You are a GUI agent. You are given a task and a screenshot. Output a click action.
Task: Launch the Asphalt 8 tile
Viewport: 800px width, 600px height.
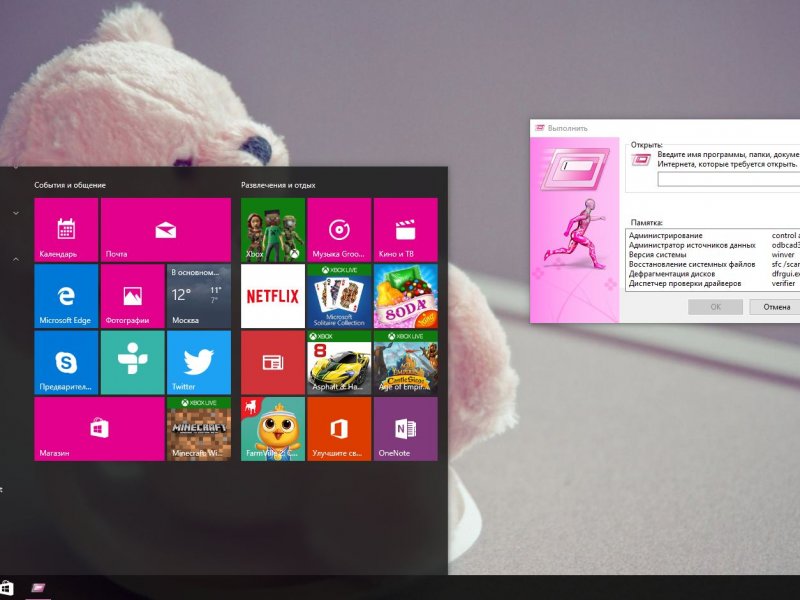[x=339, y=362]
